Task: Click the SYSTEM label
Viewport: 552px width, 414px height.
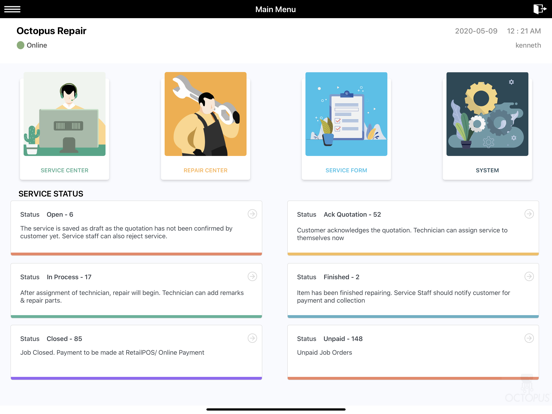Action: tap(487, 170)
